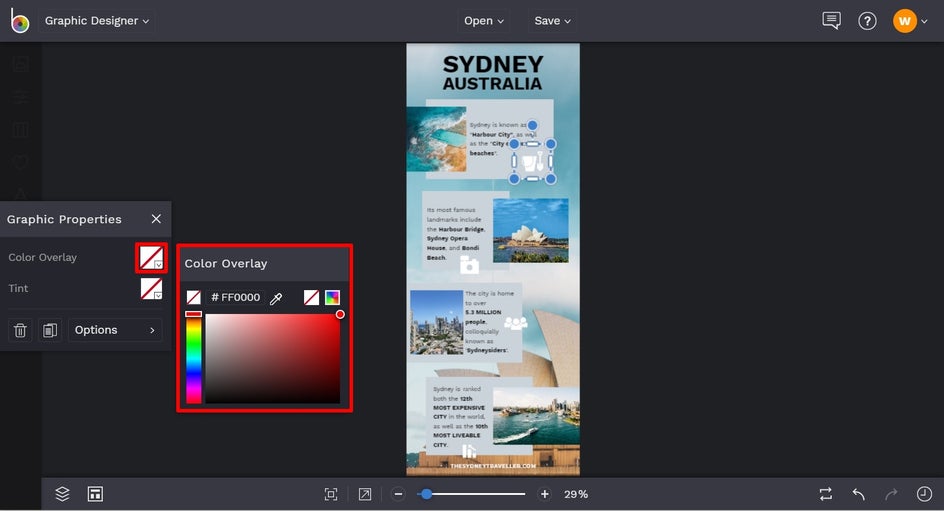Open the Tint swatch dropdown
Viewport: 944px width, 511px height.
pos(151,288)
